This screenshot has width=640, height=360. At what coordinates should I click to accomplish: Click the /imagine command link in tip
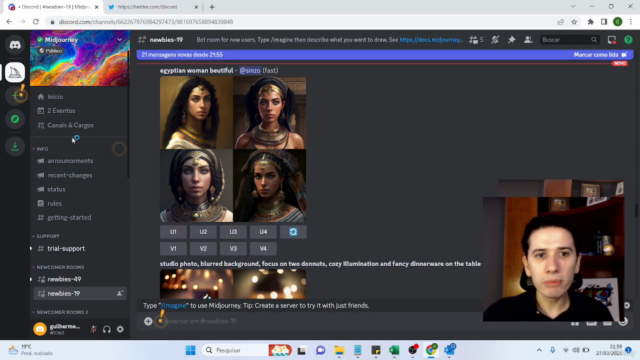click(174, 305)
